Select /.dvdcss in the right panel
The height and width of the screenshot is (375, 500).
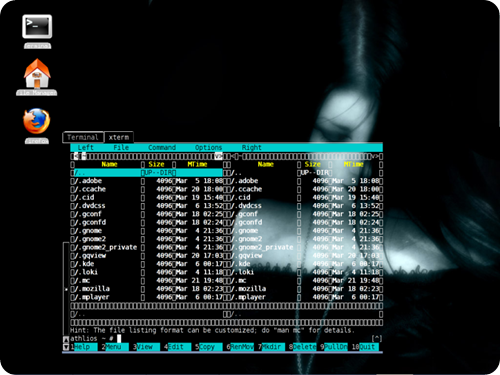tap(305, 206)
